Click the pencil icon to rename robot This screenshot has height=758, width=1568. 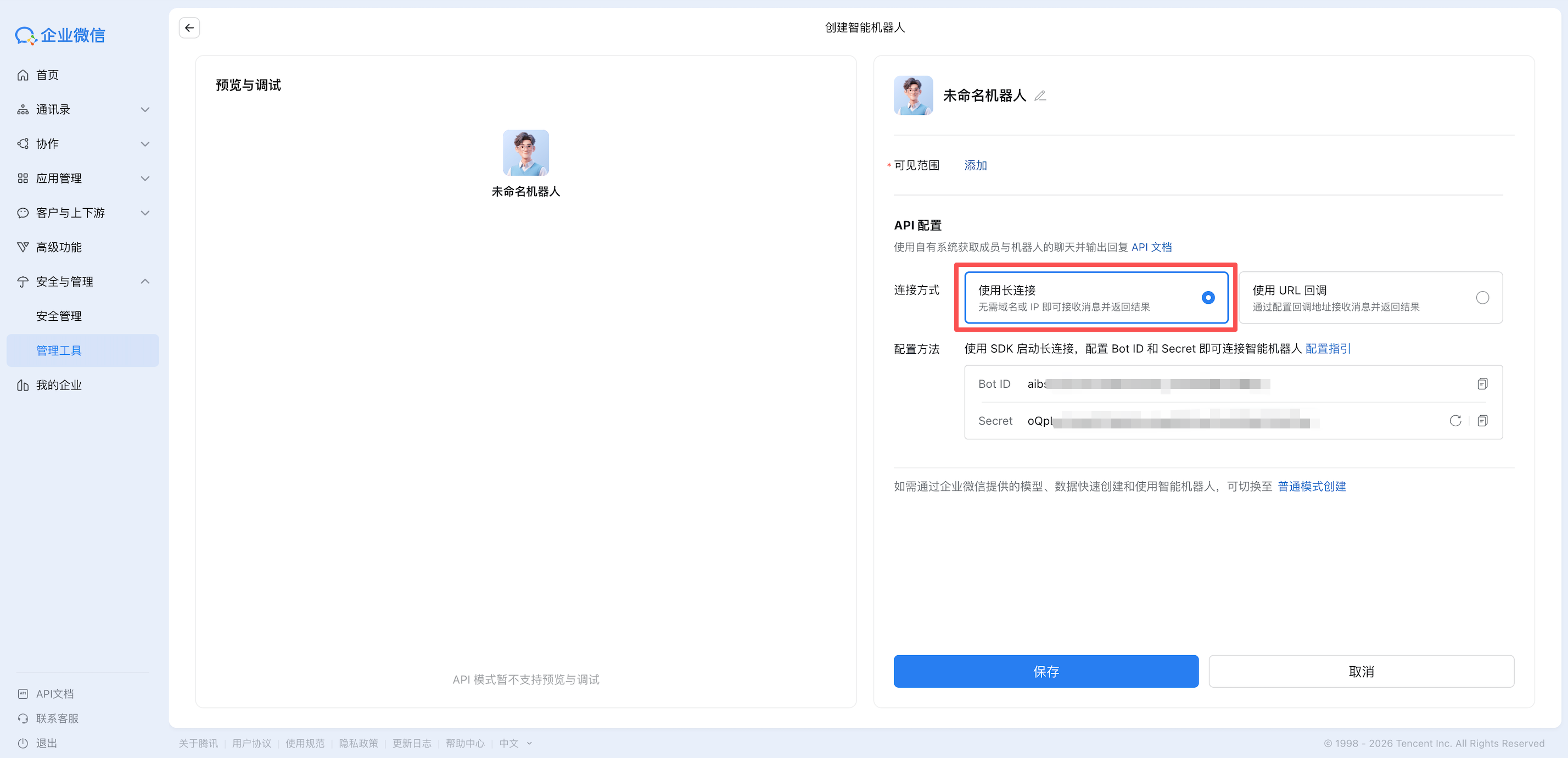coord(1040,96)
